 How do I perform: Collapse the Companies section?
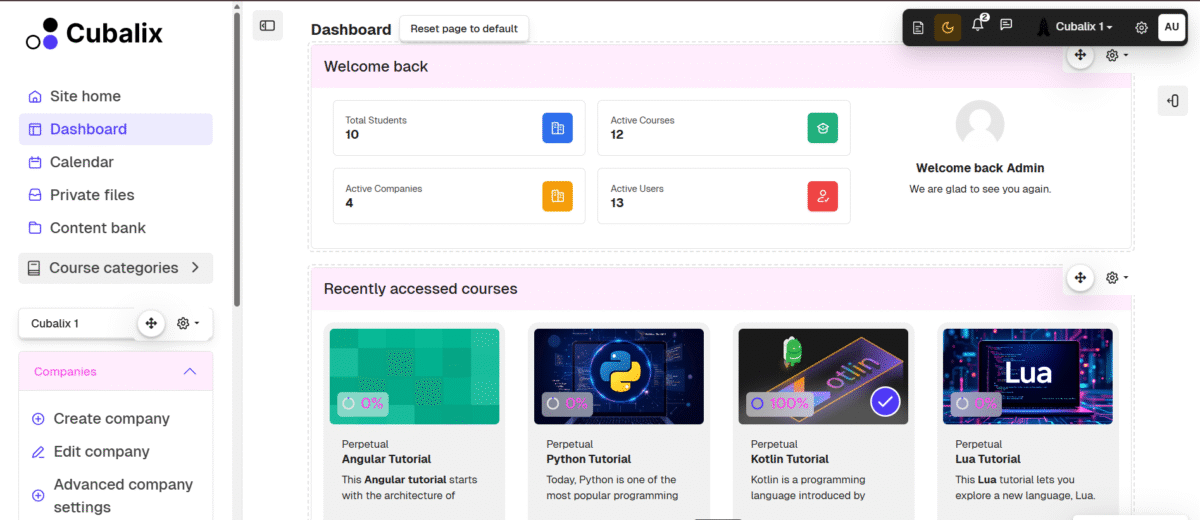pos(190,371)
